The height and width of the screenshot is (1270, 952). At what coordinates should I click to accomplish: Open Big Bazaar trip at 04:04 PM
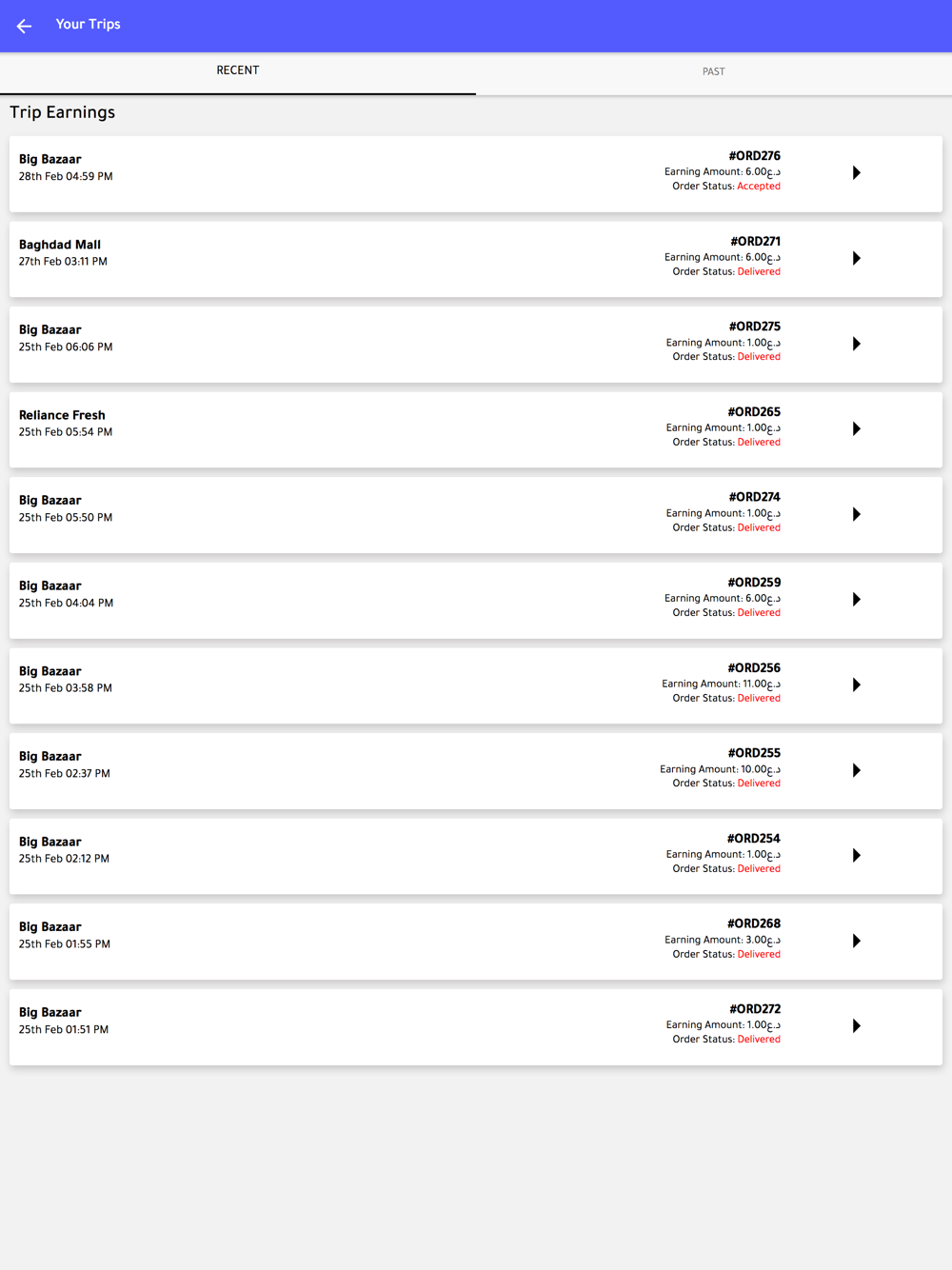476,601
